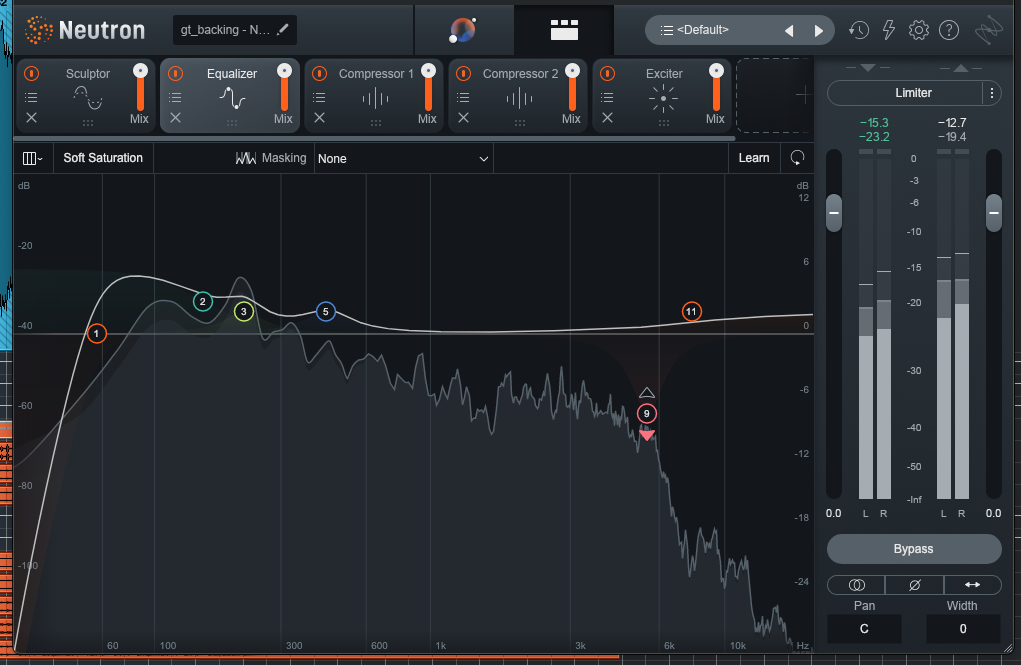The image size is (1021, 665).
Task: Remove the Compressor 1 module
Action: click(x=319, y=118)
